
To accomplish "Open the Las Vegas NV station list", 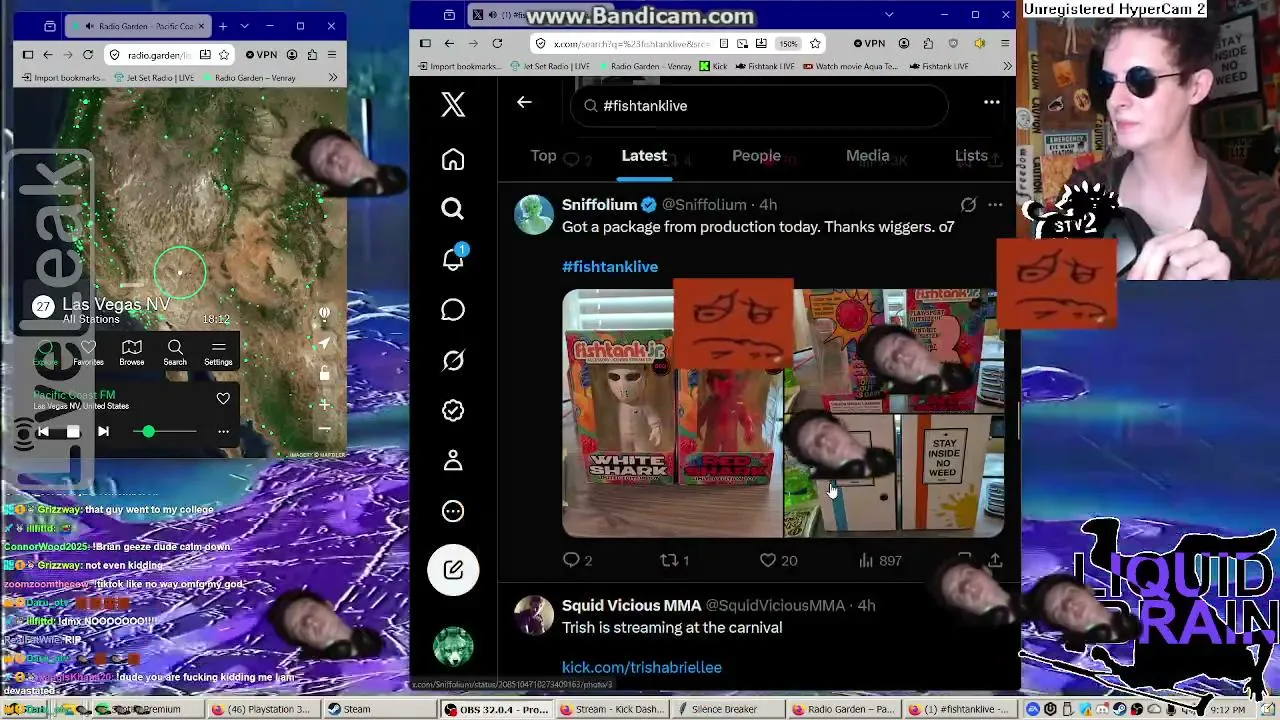I will pos(116,310).
